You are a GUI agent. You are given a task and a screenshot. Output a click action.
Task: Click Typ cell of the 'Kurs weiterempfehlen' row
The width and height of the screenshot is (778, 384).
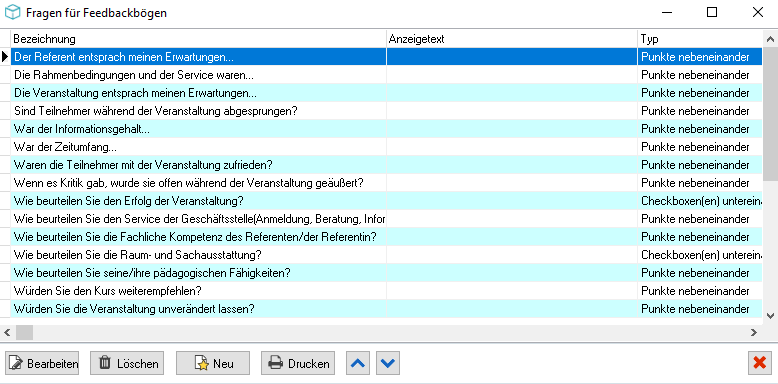(x=700, y=291)
